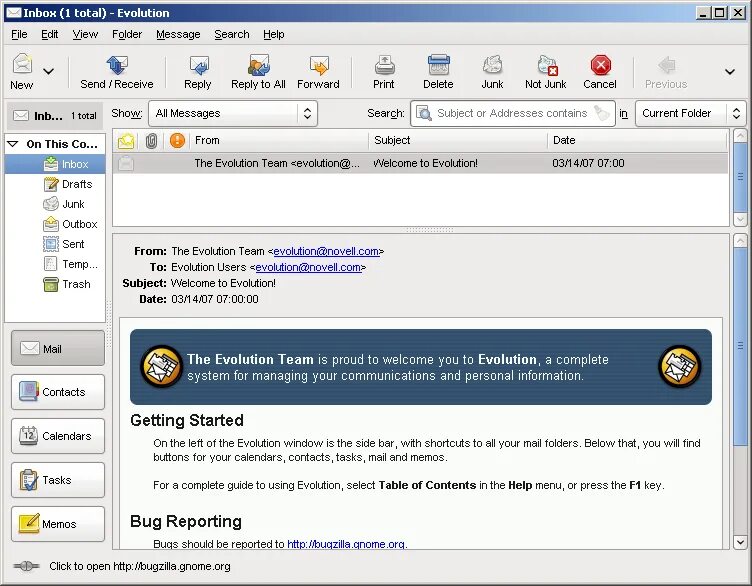Click the Not Junk toolbar icon
Screen dimensions: 752x586
click(547, 66)
